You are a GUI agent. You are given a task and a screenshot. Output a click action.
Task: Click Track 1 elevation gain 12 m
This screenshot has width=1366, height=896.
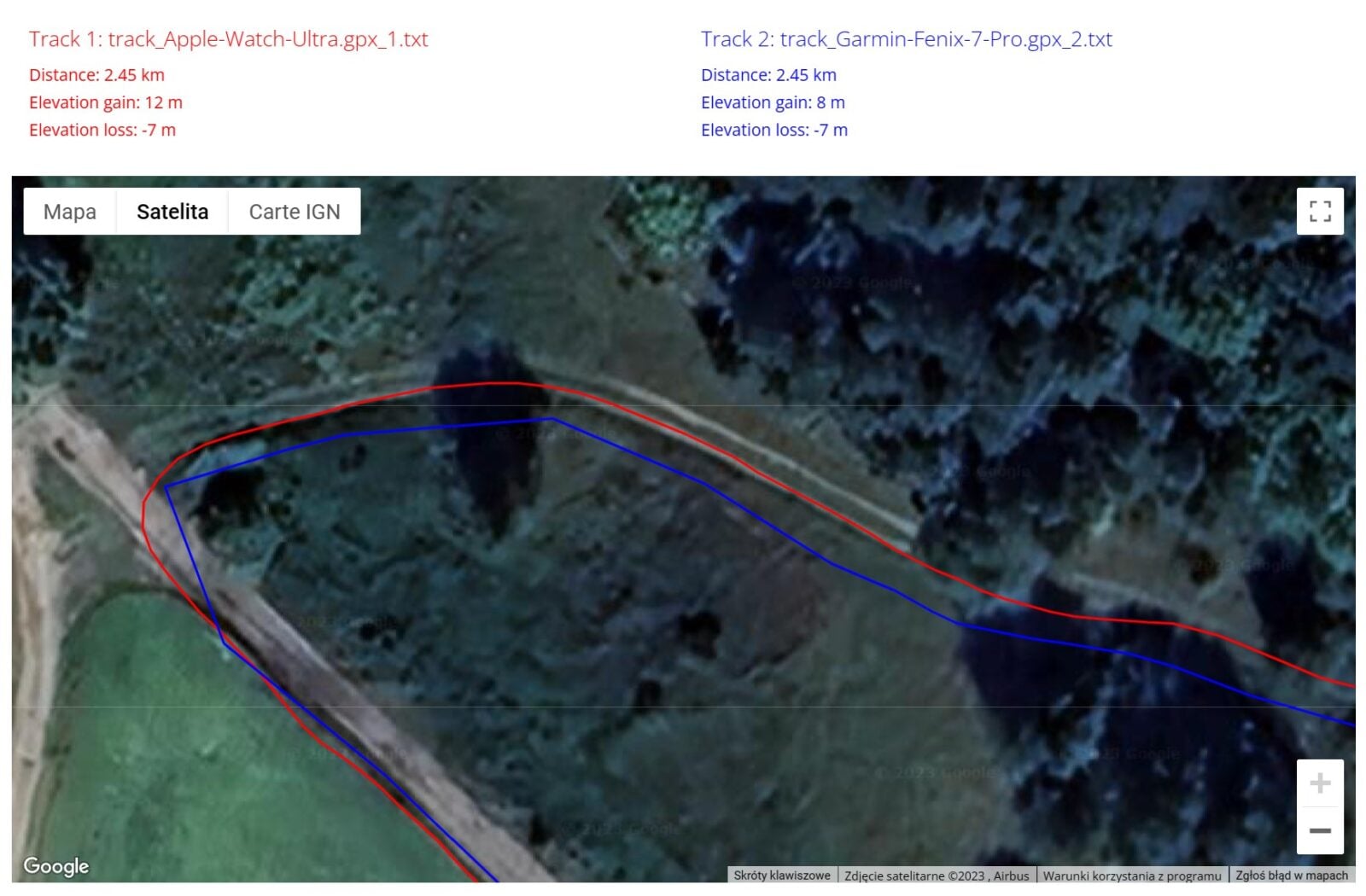coord(106,102)
